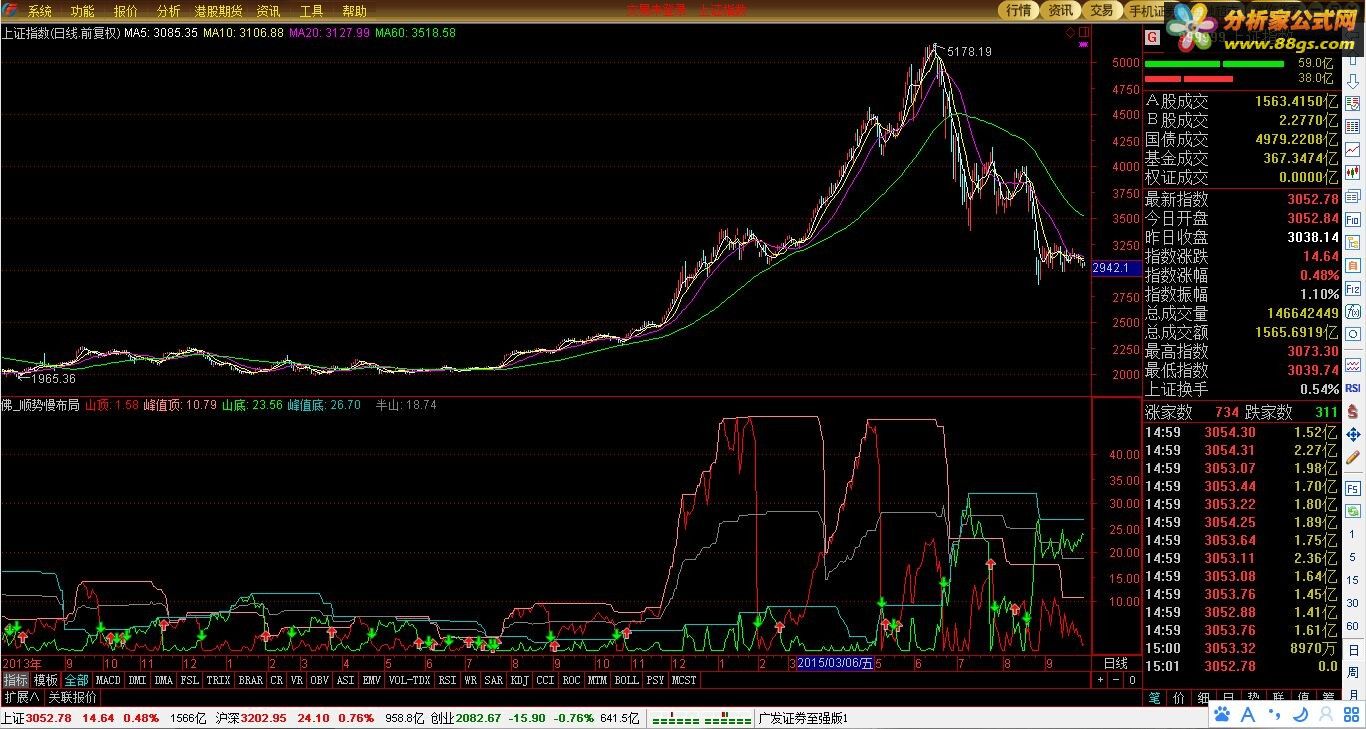Click the down arrow icon in right toolbar

tap(1353, 80)
